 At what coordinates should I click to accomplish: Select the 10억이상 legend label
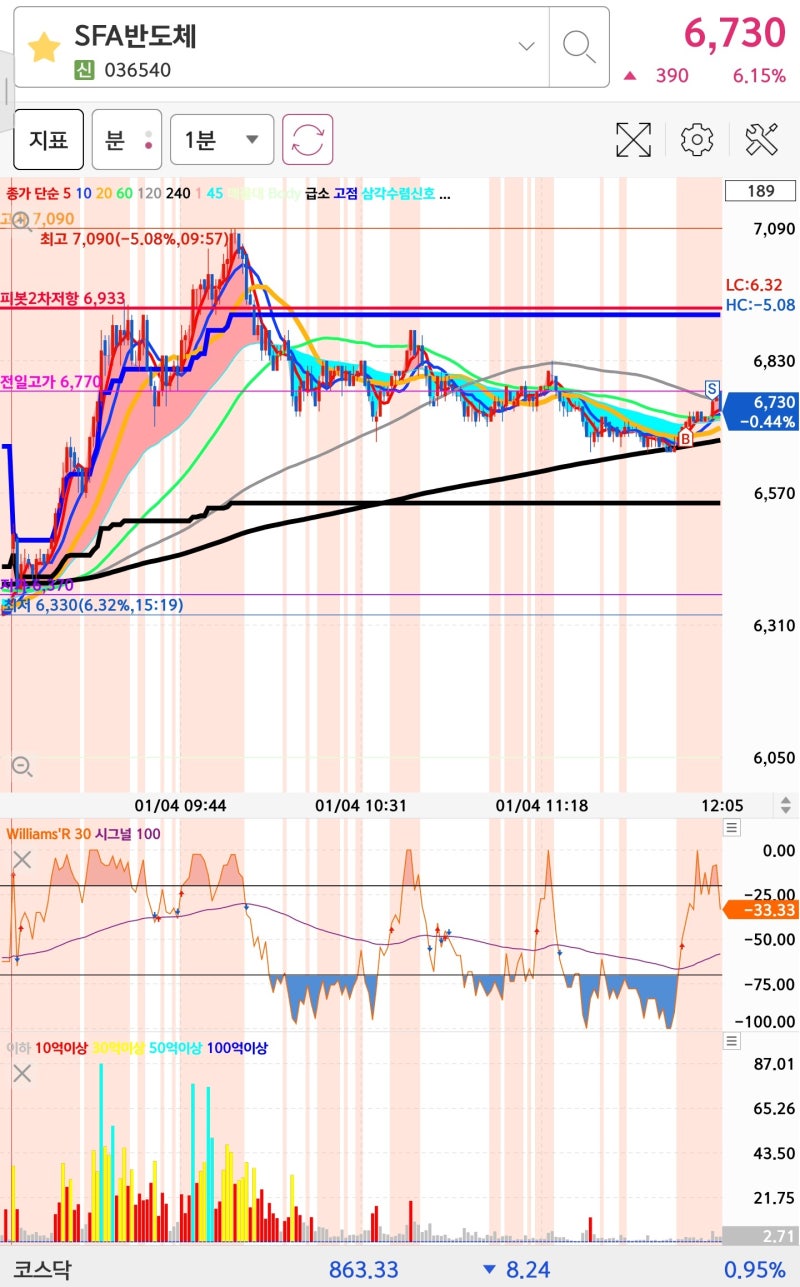61,1048
